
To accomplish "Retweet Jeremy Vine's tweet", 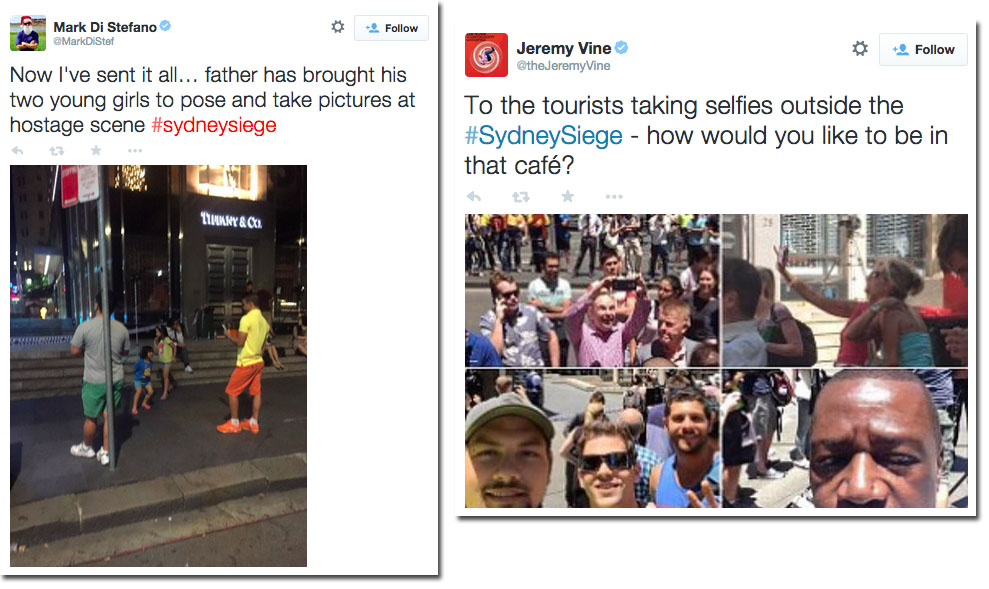I will 520,197.
